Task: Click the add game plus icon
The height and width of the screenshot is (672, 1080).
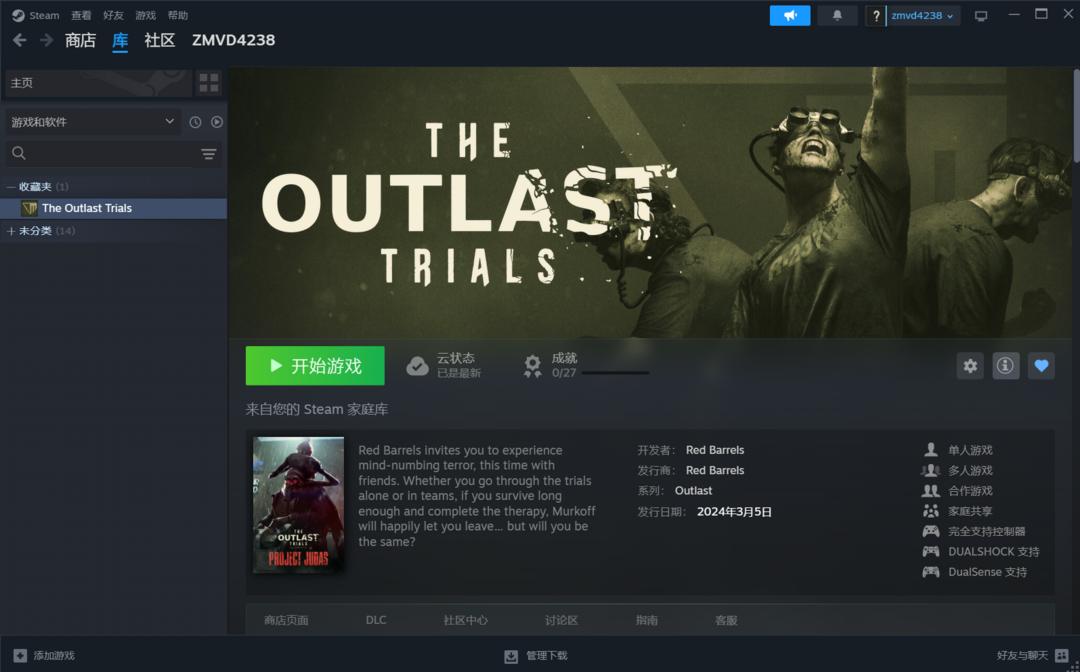Action: point(20,655)
